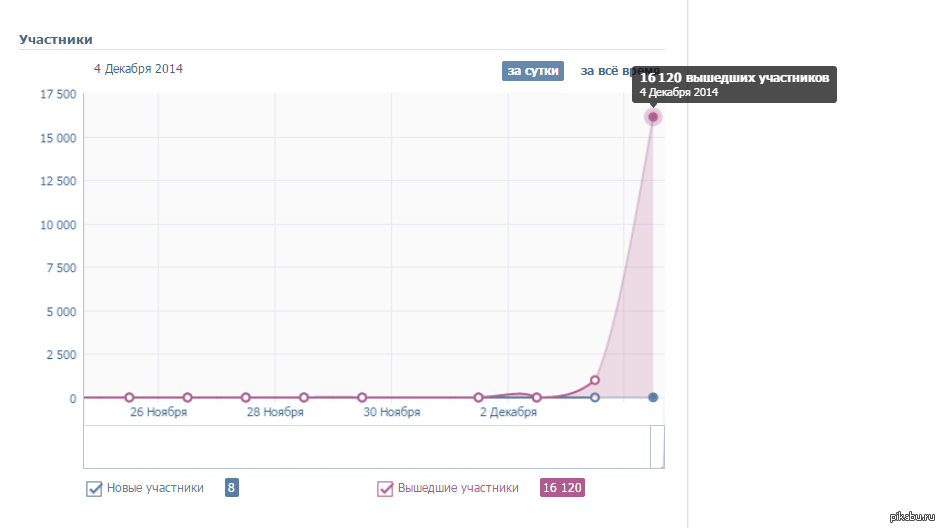The image size is (940, 528).
Task: Click the 26 Ноября axis label
Action: 158,412
